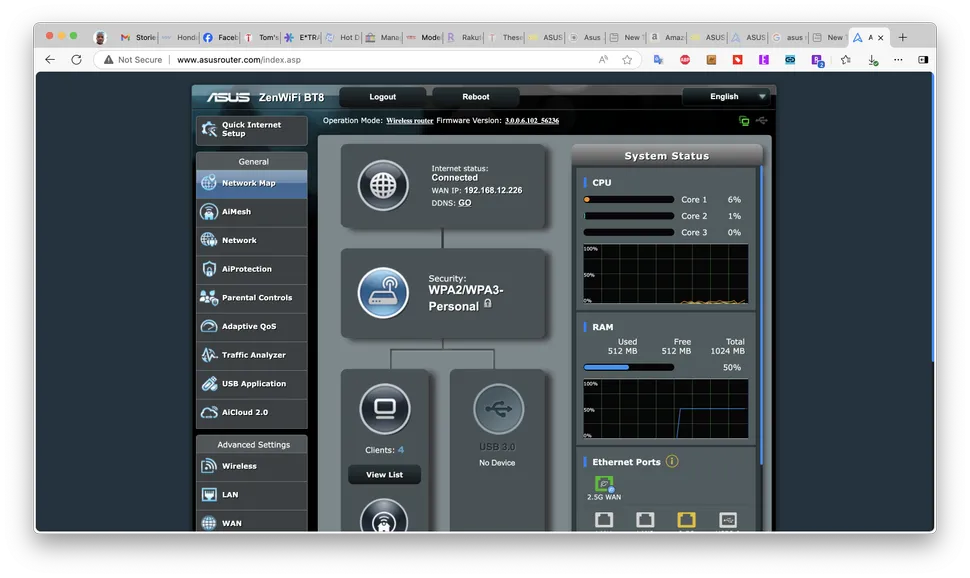Open AiCloud 2.0 page

coord(252,412)
